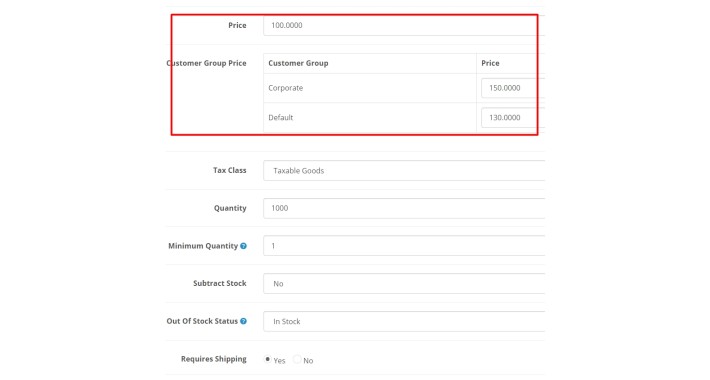
Task: Edit the Default group price field
Action: [x=513, y=117]
